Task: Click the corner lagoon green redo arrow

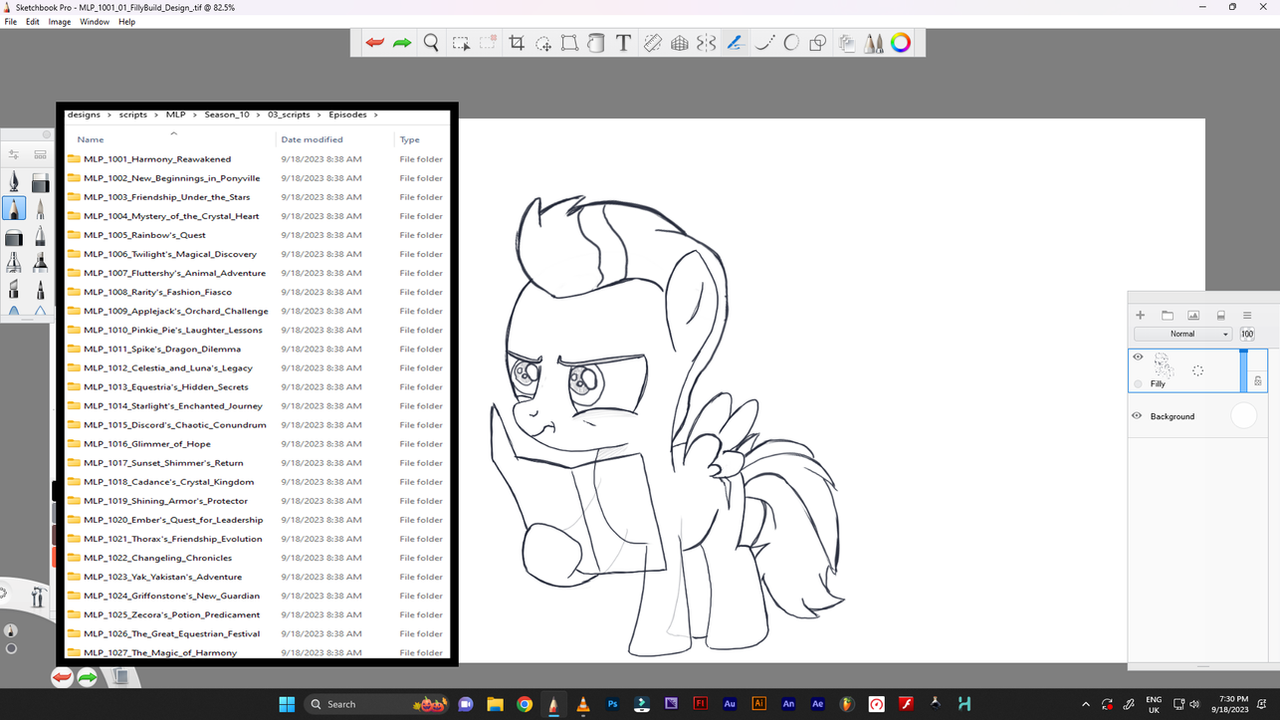Action: [x=87, y=678]
